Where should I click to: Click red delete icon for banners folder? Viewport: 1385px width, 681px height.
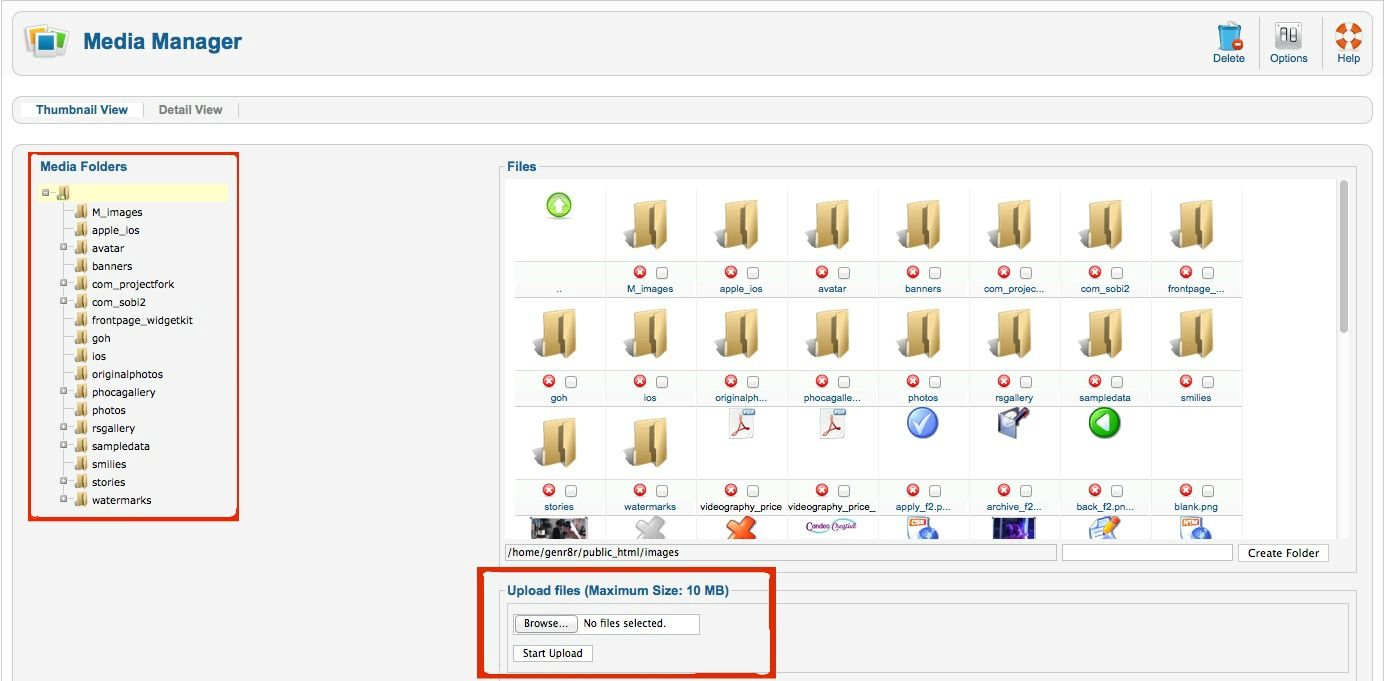[913, 272]
